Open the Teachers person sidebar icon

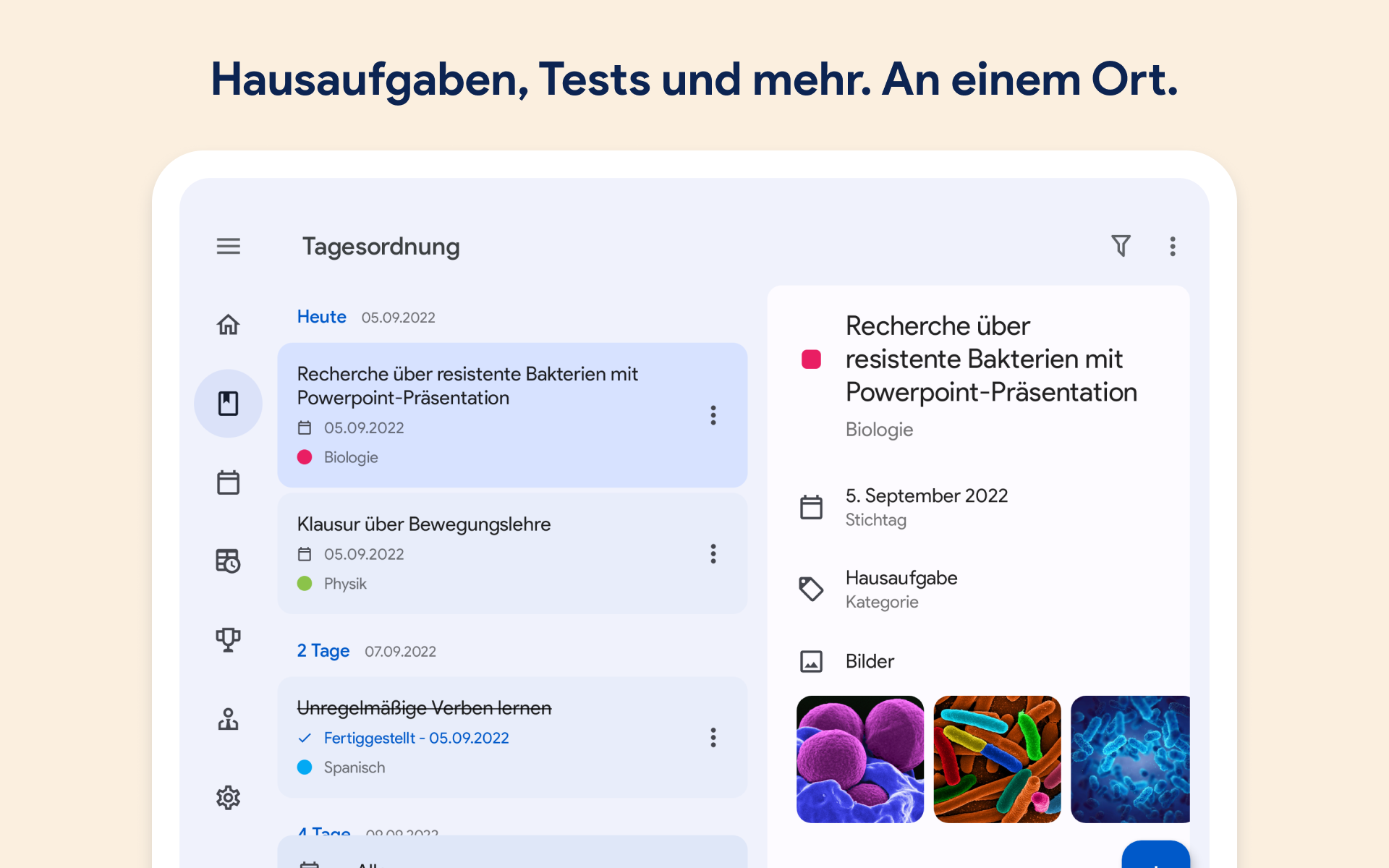click(228, 718)
